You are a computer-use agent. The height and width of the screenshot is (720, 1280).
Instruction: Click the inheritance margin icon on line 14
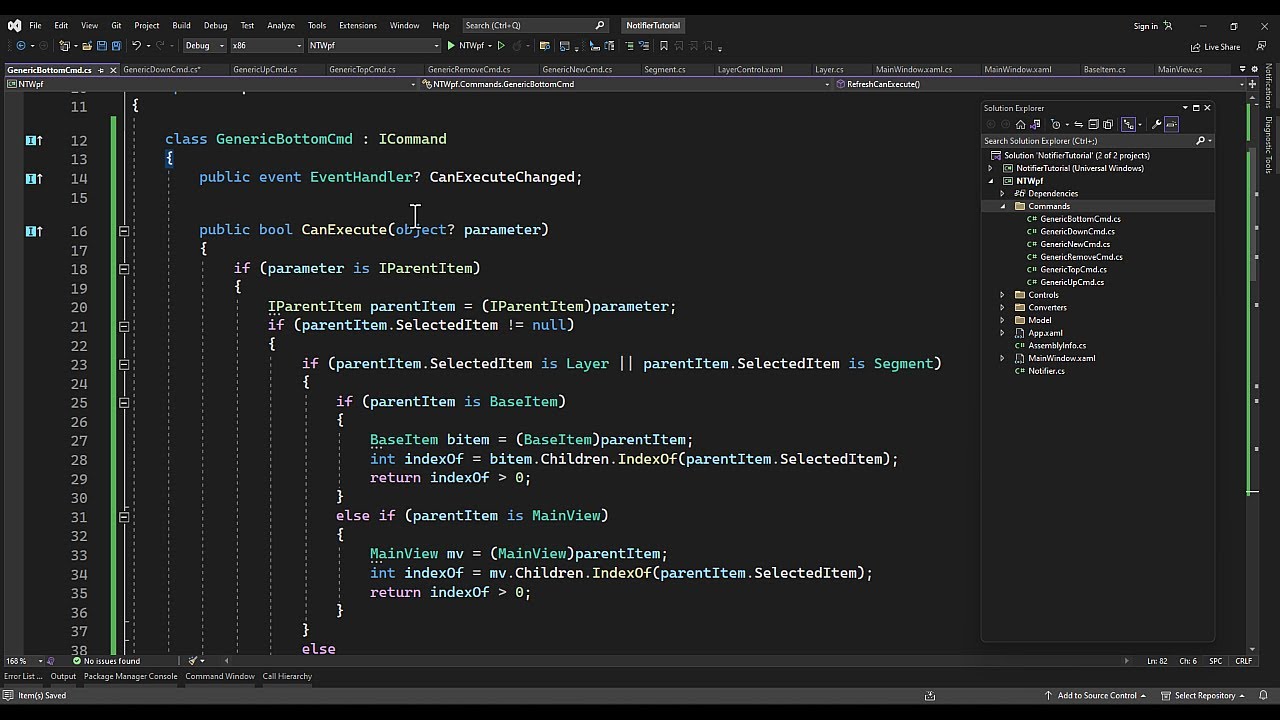coord(33,178)
